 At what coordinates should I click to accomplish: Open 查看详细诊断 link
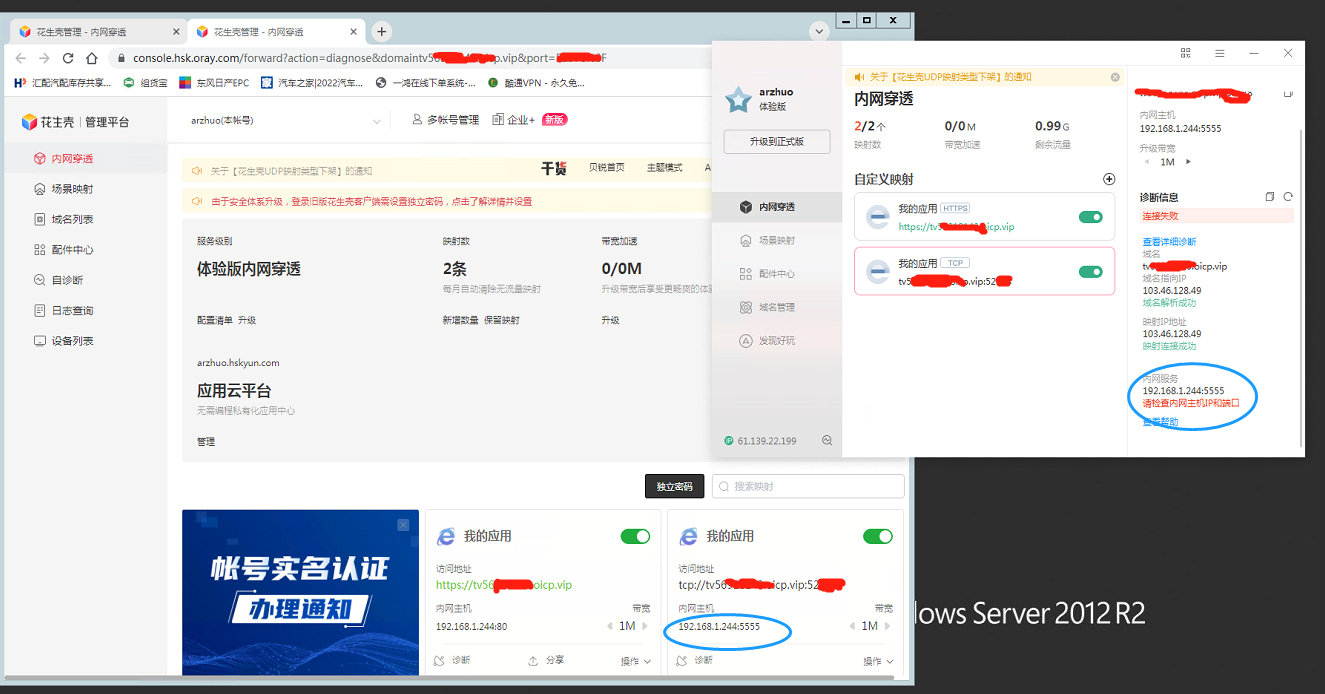(x=1169, y=242)
